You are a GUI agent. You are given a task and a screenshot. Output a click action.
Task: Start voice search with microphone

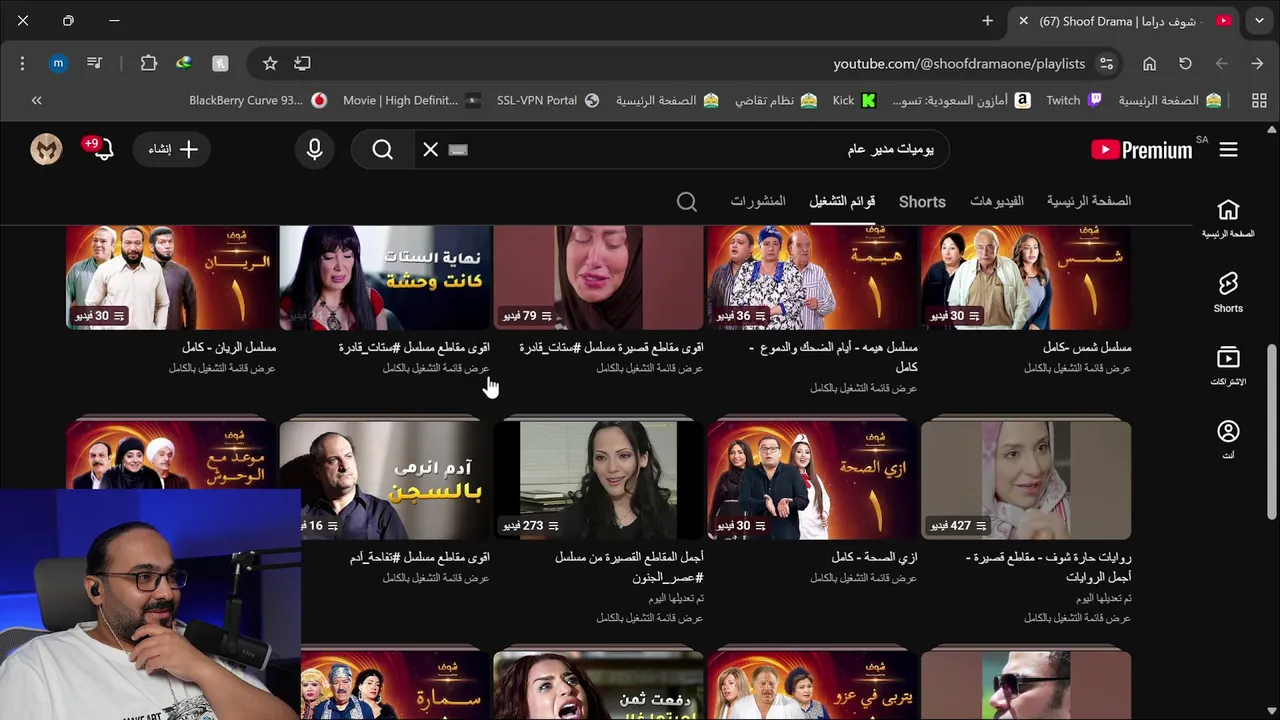(x=314, y=150)
